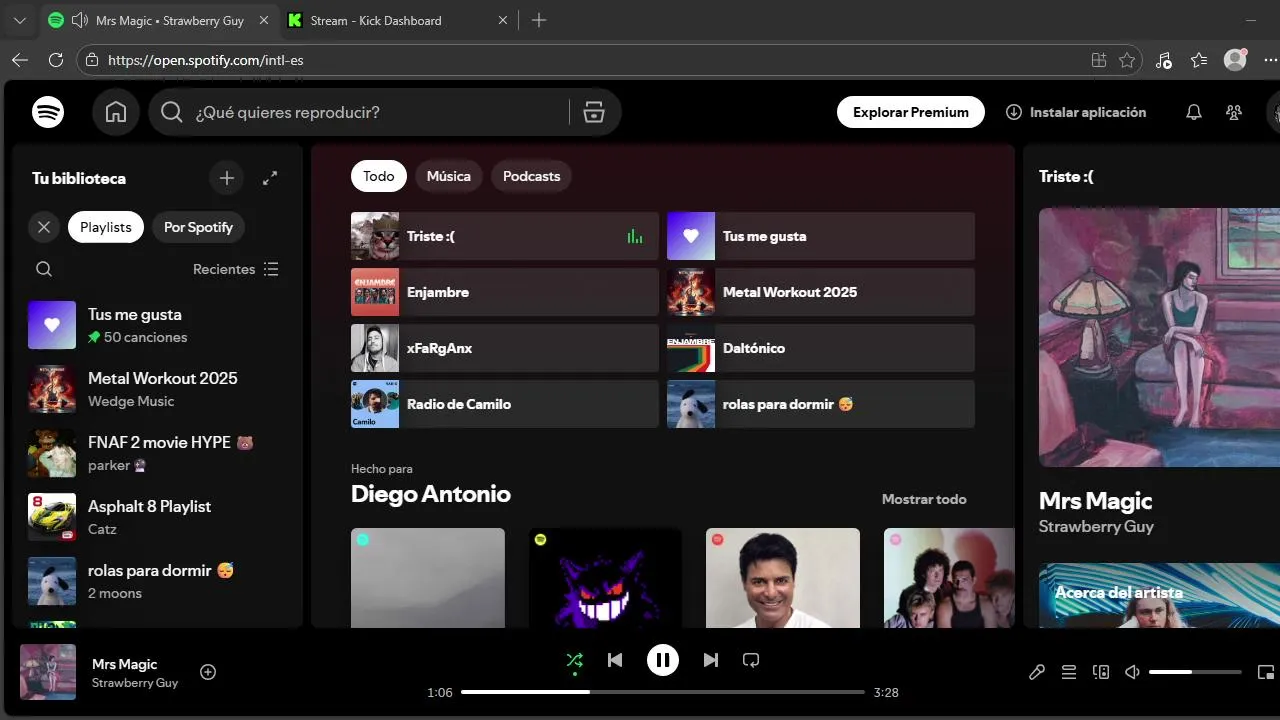Click Strawberry Guy under the large cover
This screenshot has width=1280, height=720.
[x=1096, y=527]
